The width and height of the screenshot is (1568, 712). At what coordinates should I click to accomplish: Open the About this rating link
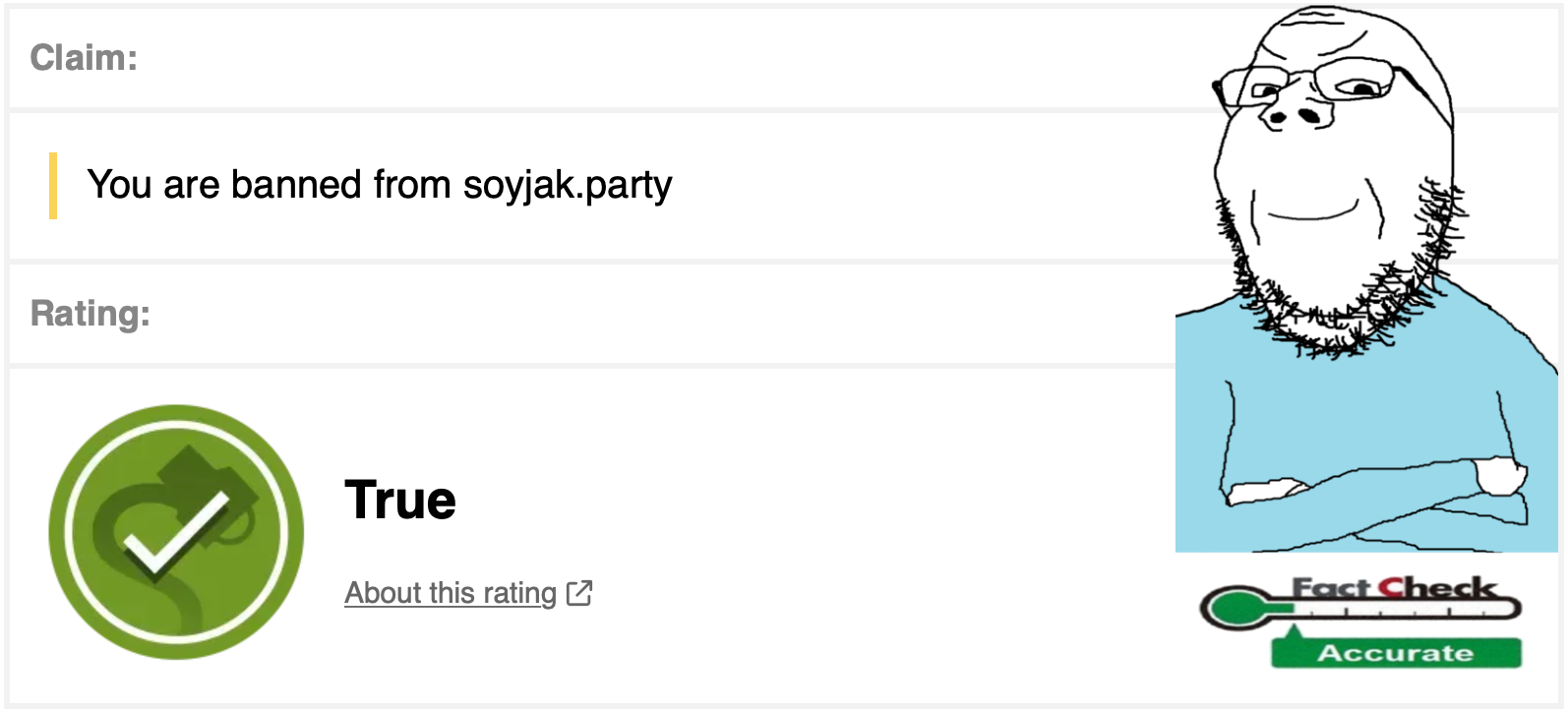pyautogui.click(x=451, y=593)
